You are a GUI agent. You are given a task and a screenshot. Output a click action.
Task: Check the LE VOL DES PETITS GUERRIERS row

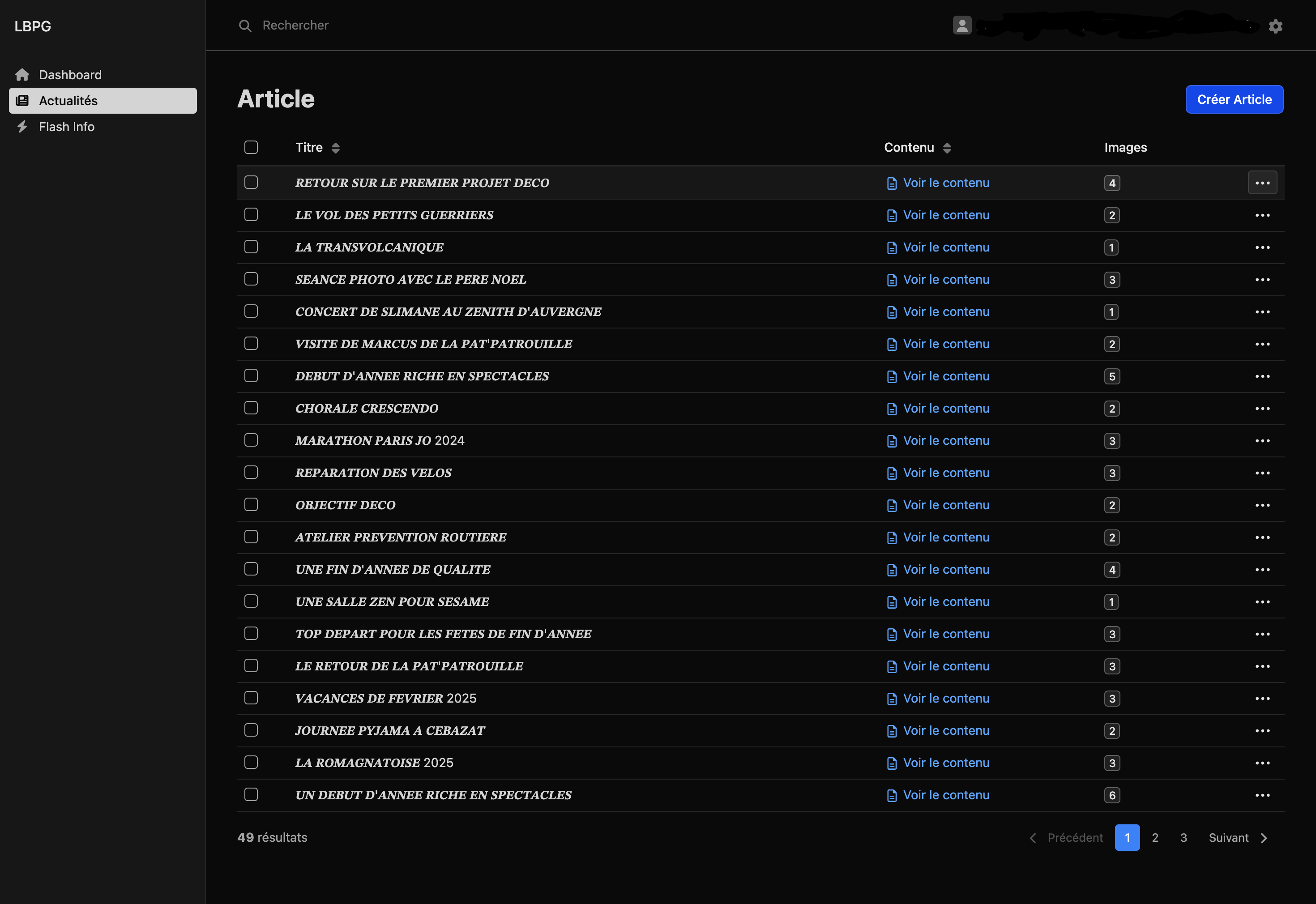[x=251, y=215]
